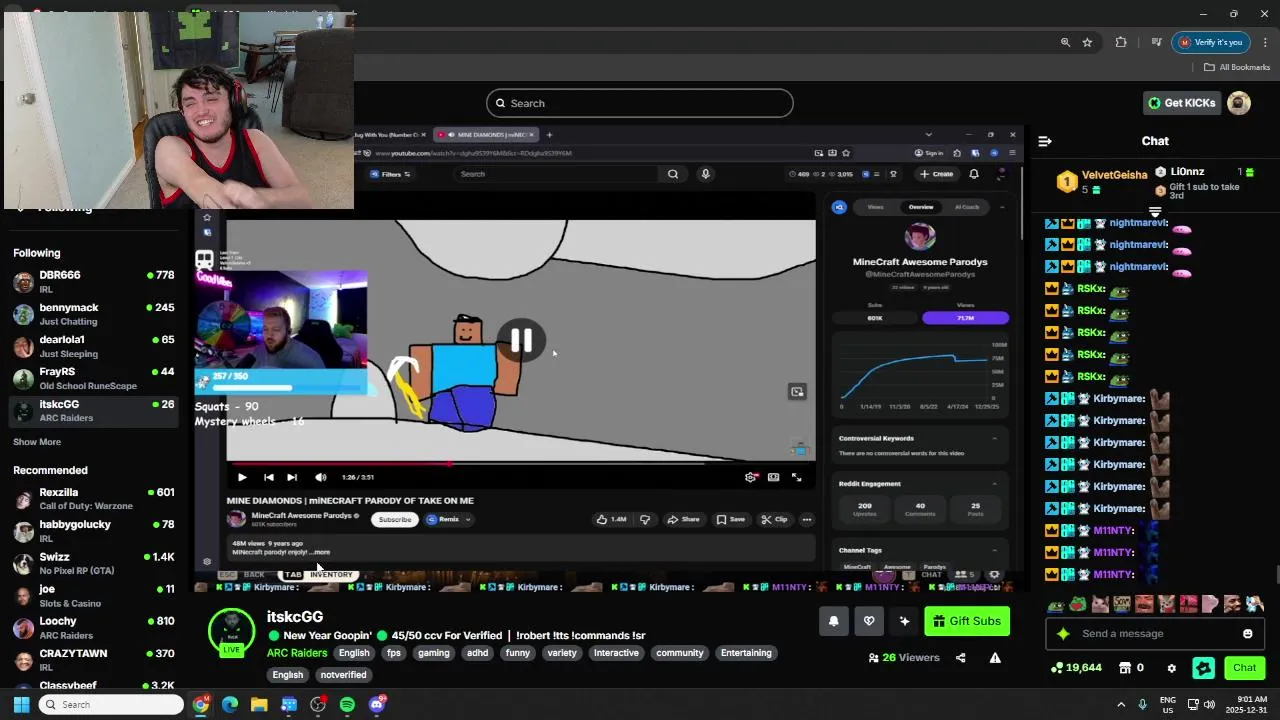Expand the Remix dropdown arrow

467,520
